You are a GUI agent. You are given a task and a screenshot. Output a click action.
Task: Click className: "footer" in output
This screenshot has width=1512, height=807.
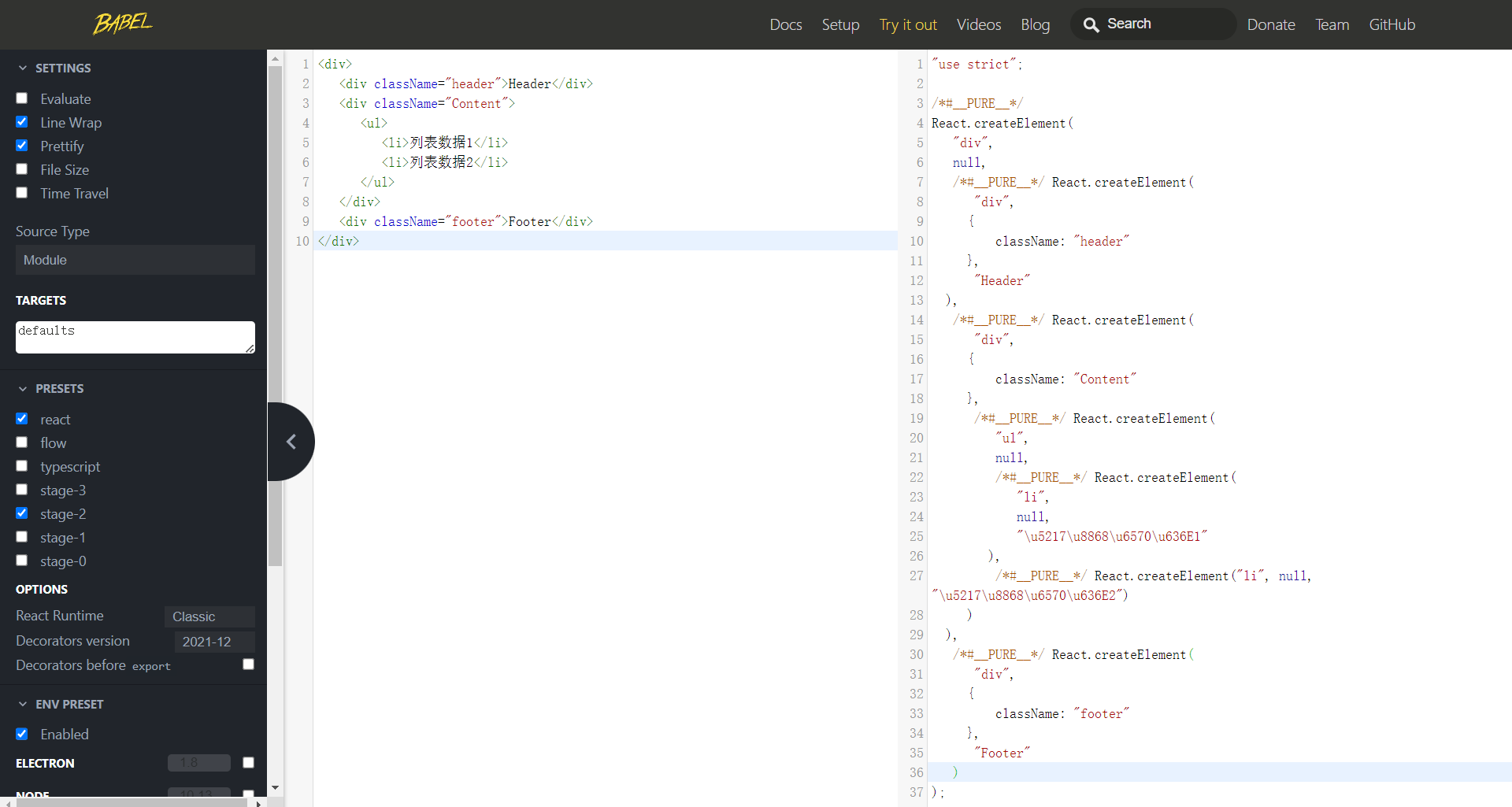pyautogui.click(x=1062, y=713)
